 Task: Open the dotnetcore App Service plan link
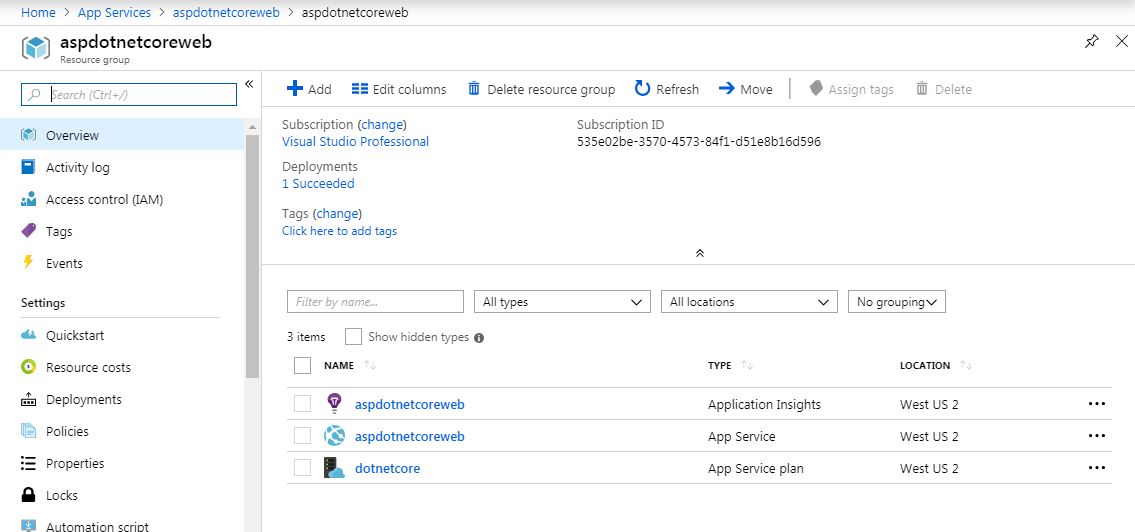tap(387, 468)
